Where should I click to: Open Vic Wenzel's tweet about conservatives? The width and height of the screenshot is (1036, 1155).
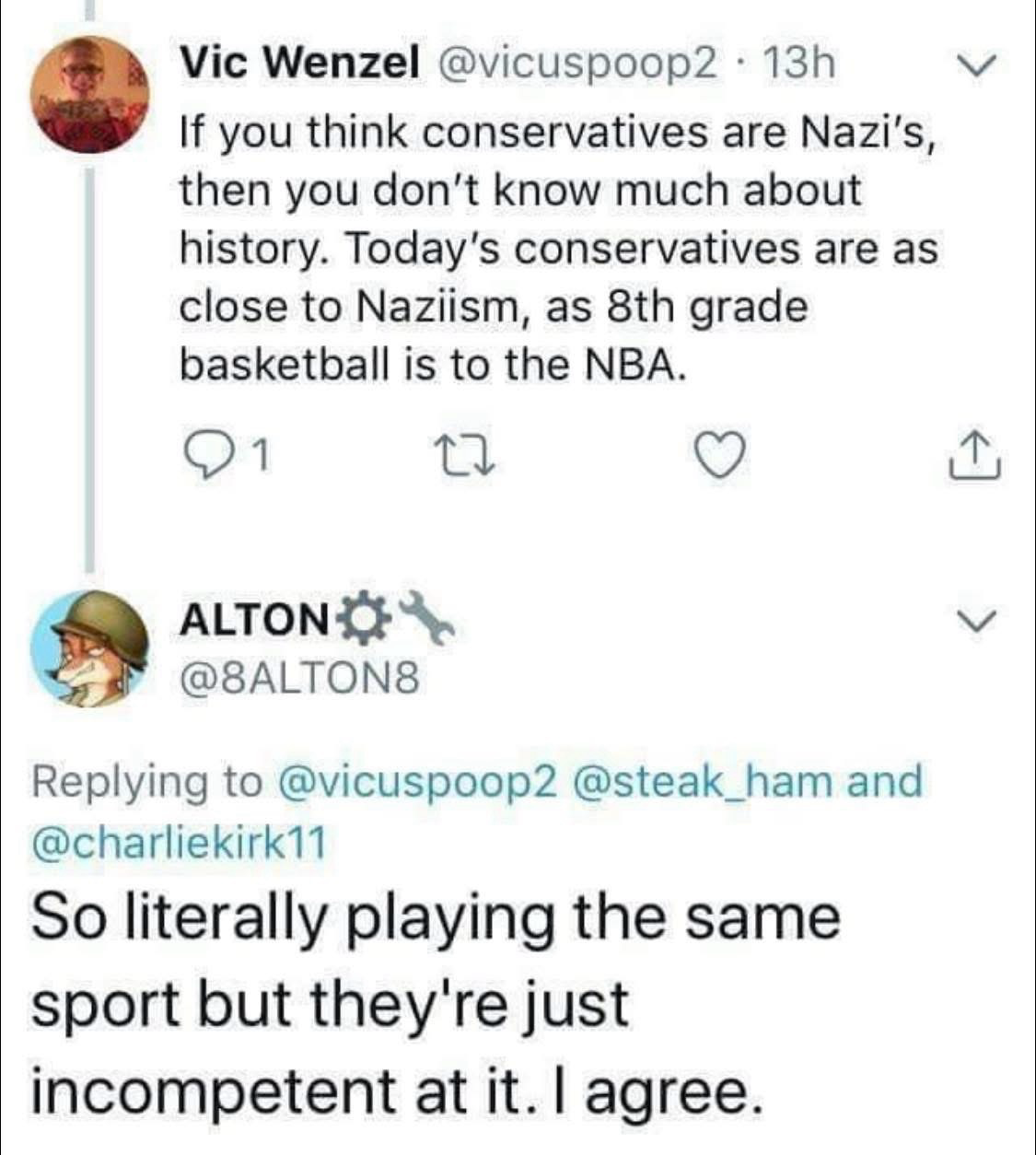557,249
